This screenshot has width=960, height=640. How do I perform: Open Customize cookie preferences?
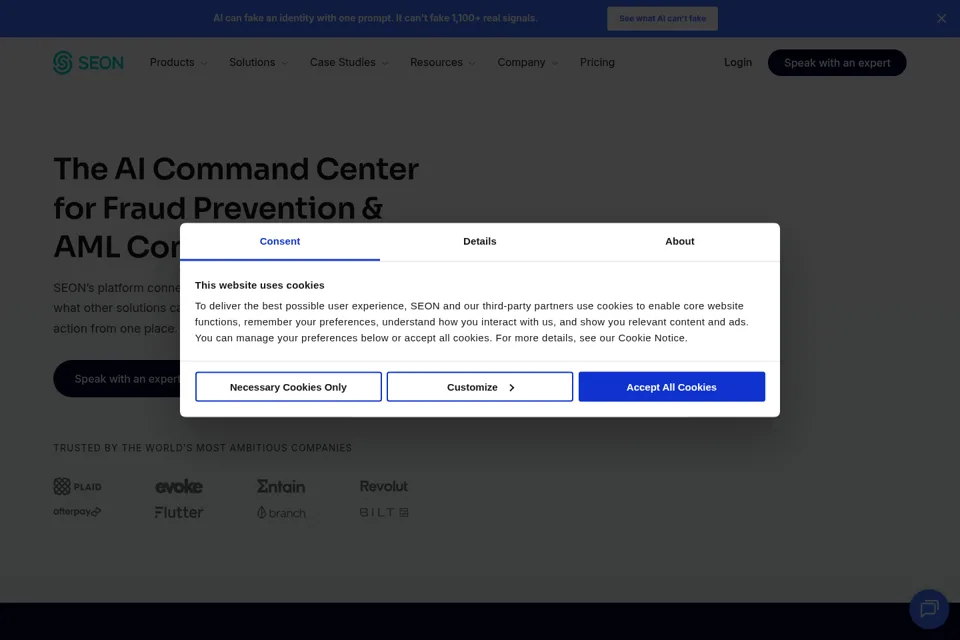tap(480, 387)
